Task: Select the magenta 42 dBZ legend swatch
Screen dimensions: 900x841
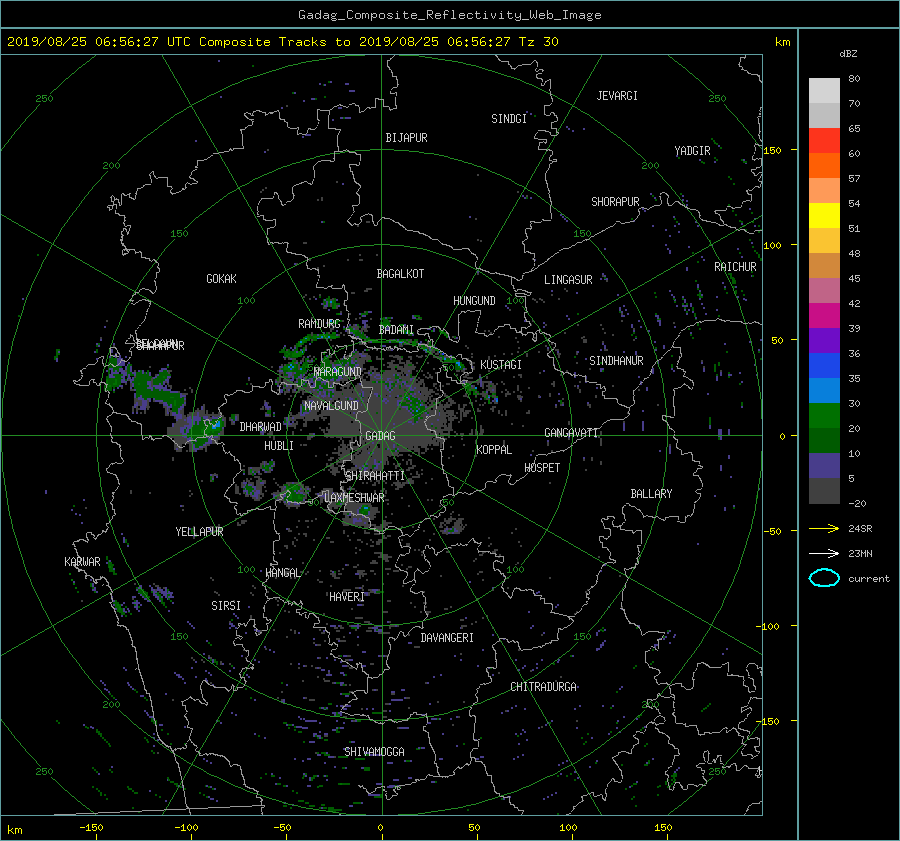Action: (x=824, y=316)
